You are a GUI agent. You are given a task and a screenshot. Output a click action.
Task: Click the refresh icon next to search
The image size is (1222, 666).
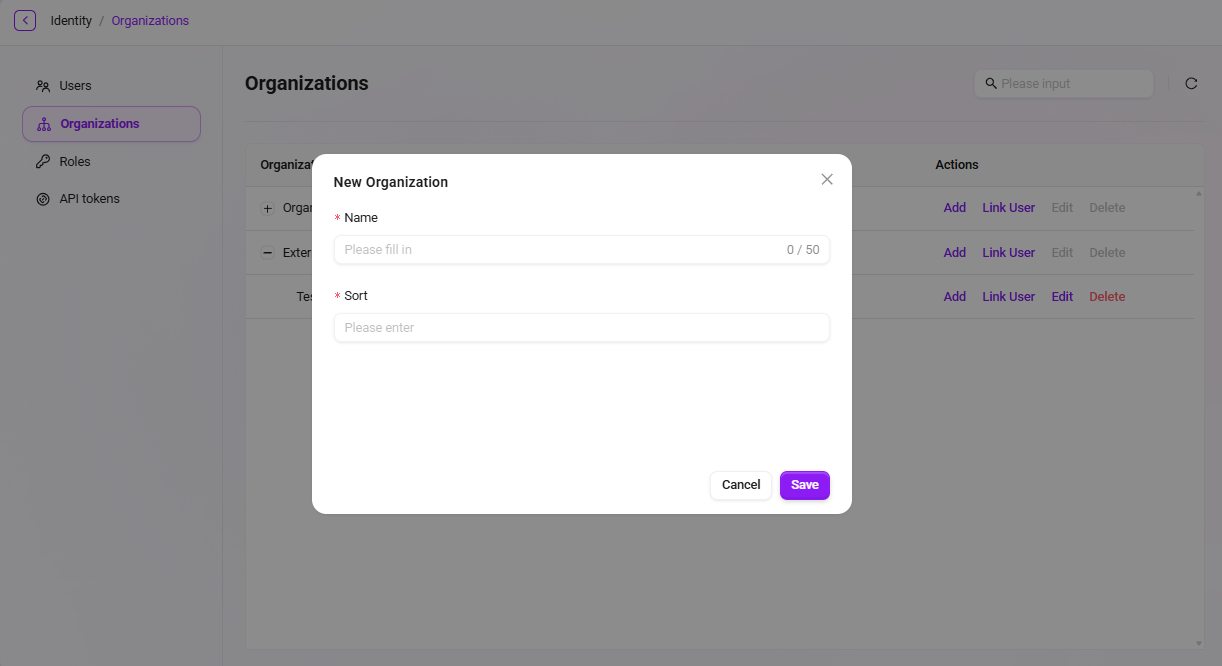tap(1191, 84)
